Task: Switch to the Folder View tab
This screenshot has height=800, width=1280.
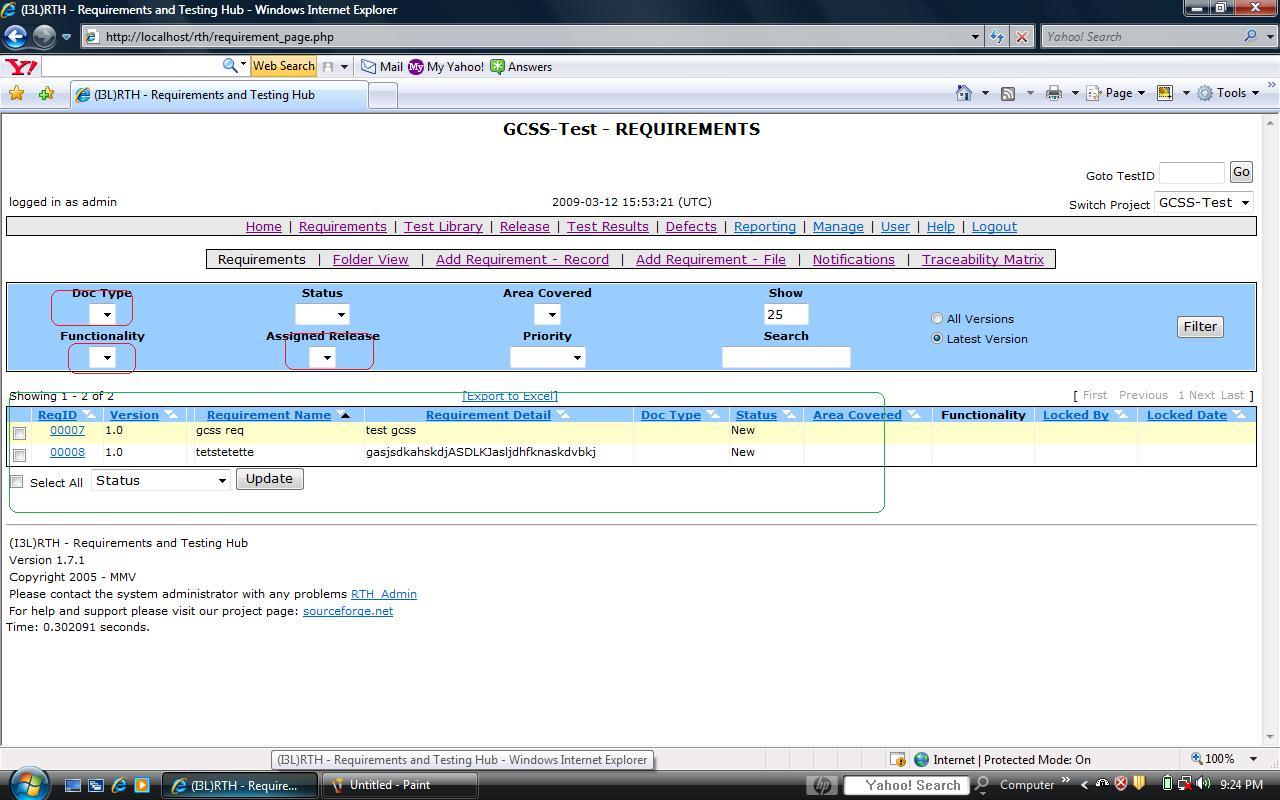Action: click(x=370, y=259)
